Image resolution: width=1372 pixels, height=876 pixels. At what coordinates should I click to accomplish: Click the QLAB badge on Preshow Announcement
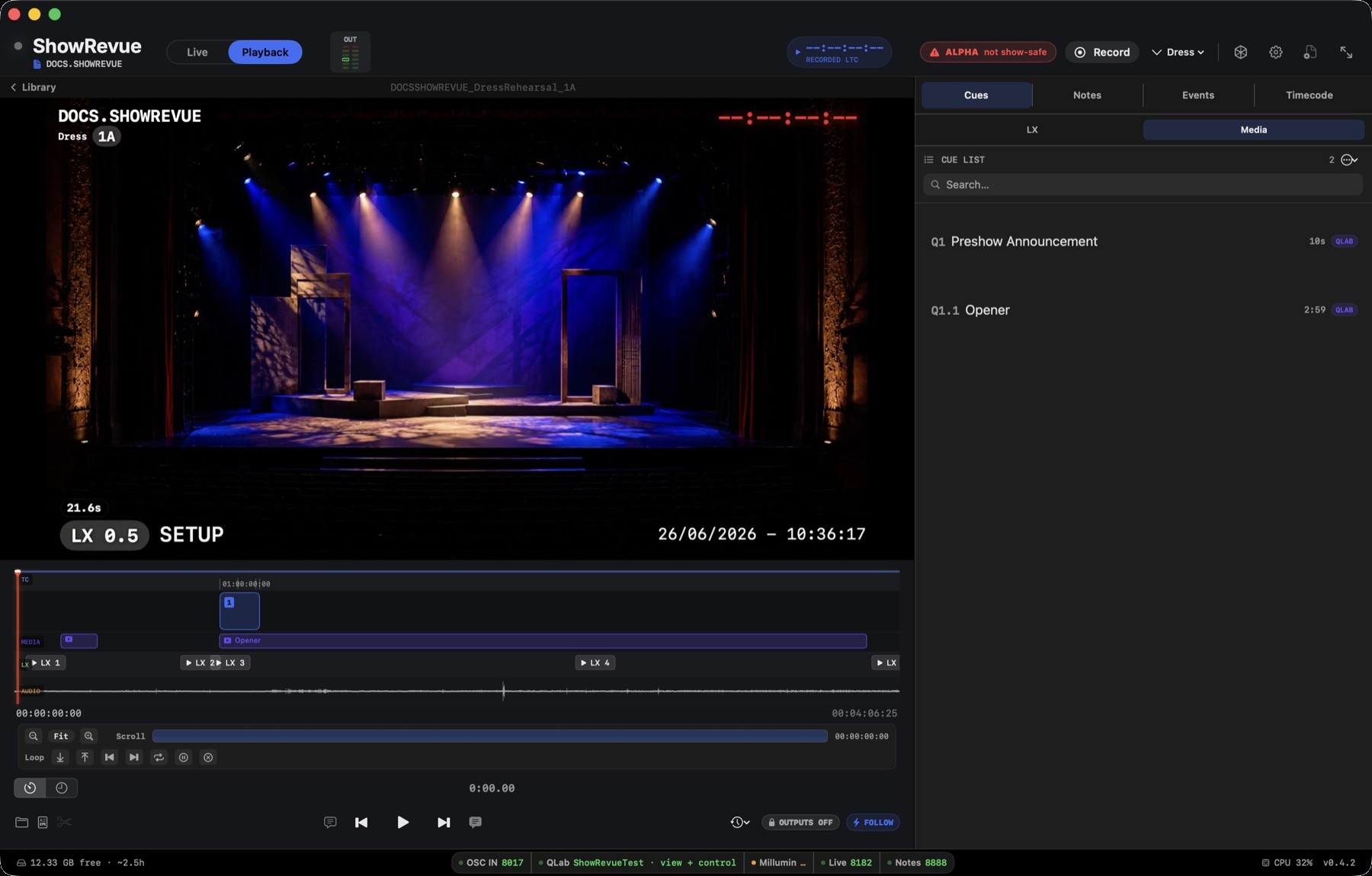(1344, 241)
